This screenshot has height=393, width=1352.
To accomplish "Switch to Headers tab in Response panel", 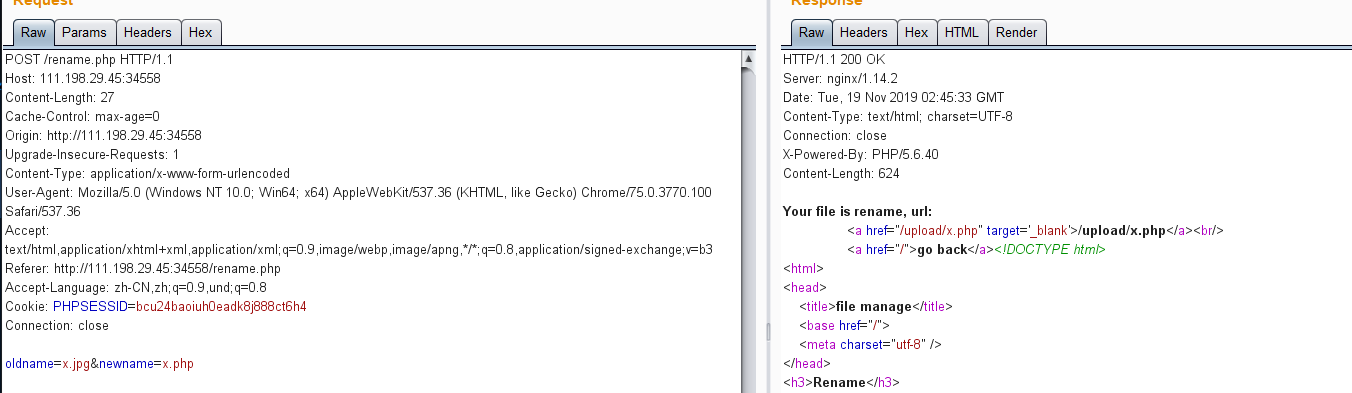I will 864,32.
